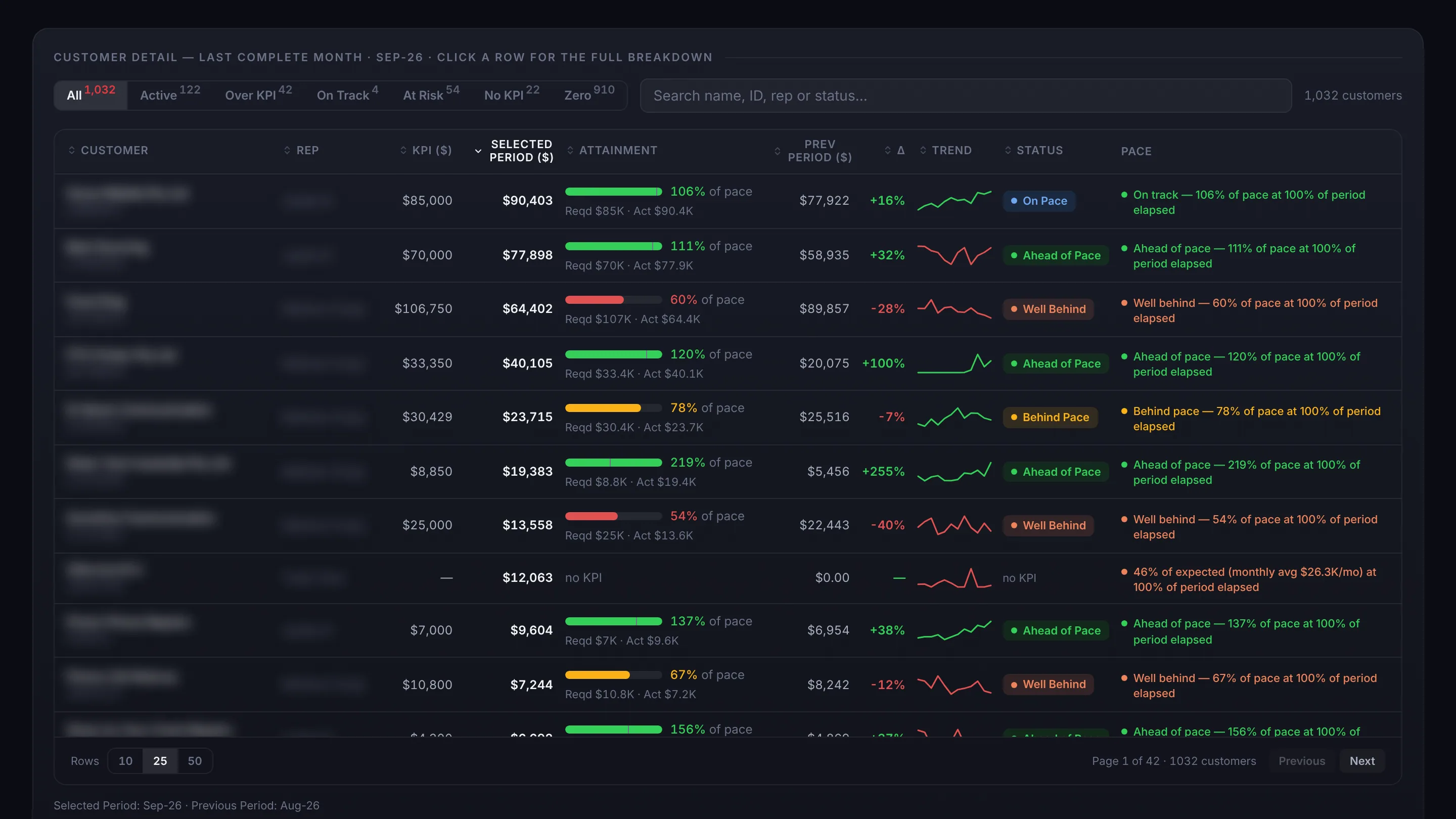The height and width of the screenshot is (819, 1456).
Task: Set rows per page to 50
Action: coord(195,761)
